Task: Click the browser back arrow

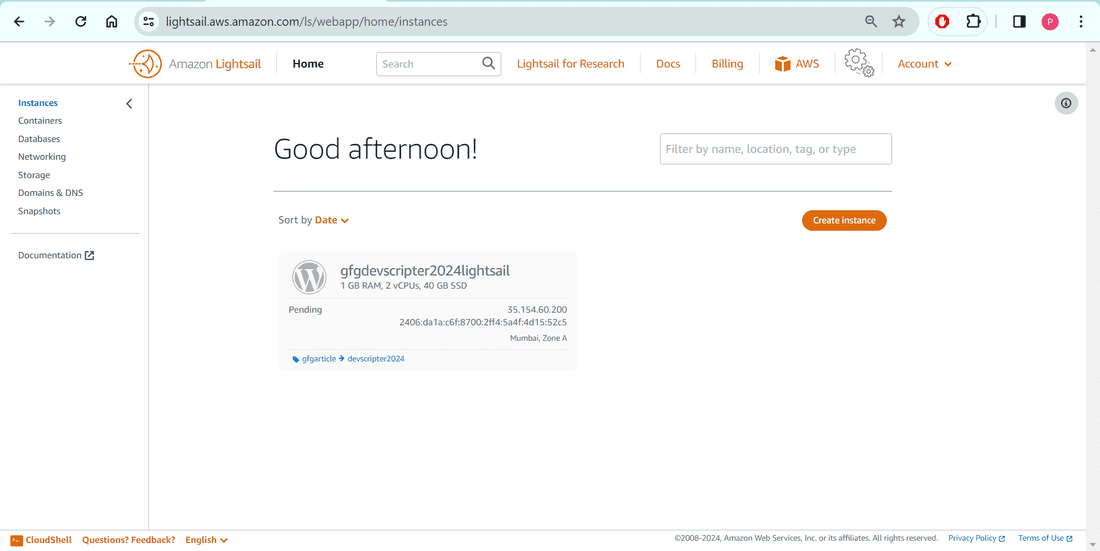Action: [19, 22]
